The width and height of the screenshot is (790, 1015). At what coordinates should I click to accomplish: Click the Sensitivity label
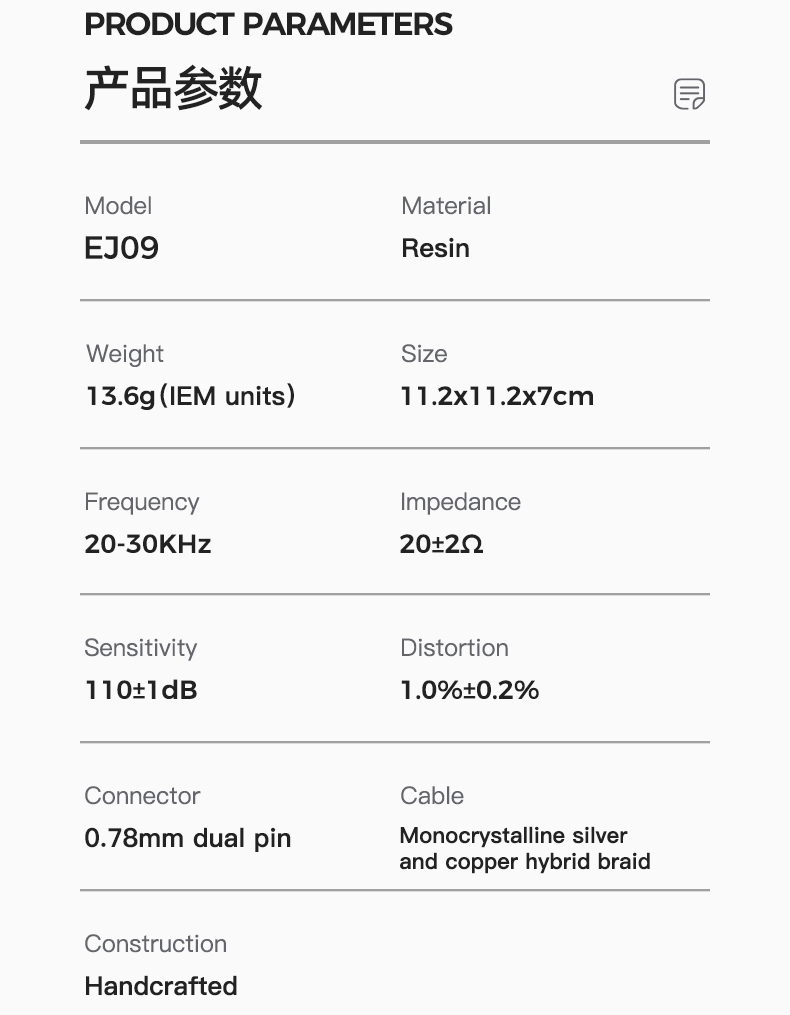(x=141, y=648)
